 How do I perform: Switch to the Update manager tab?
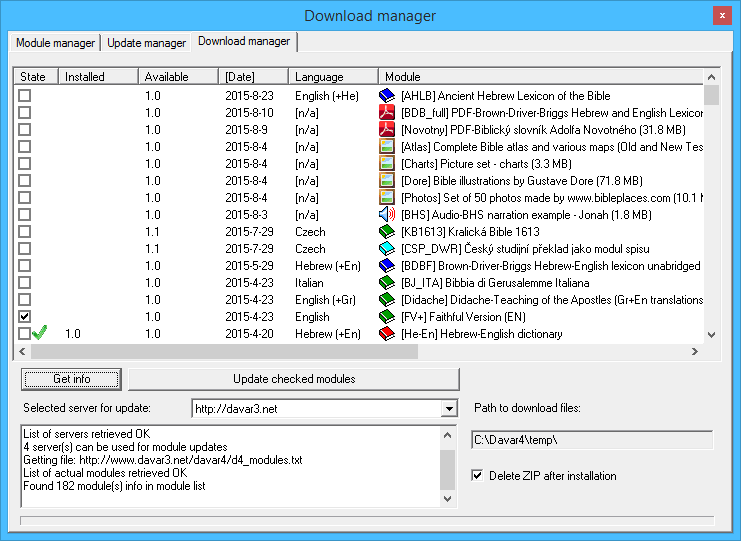(146, 43)
